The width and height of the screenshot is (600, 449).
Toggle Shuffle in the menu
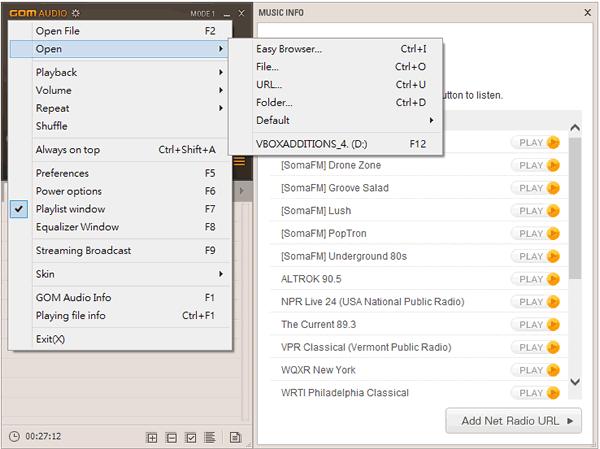click(121, 126)
